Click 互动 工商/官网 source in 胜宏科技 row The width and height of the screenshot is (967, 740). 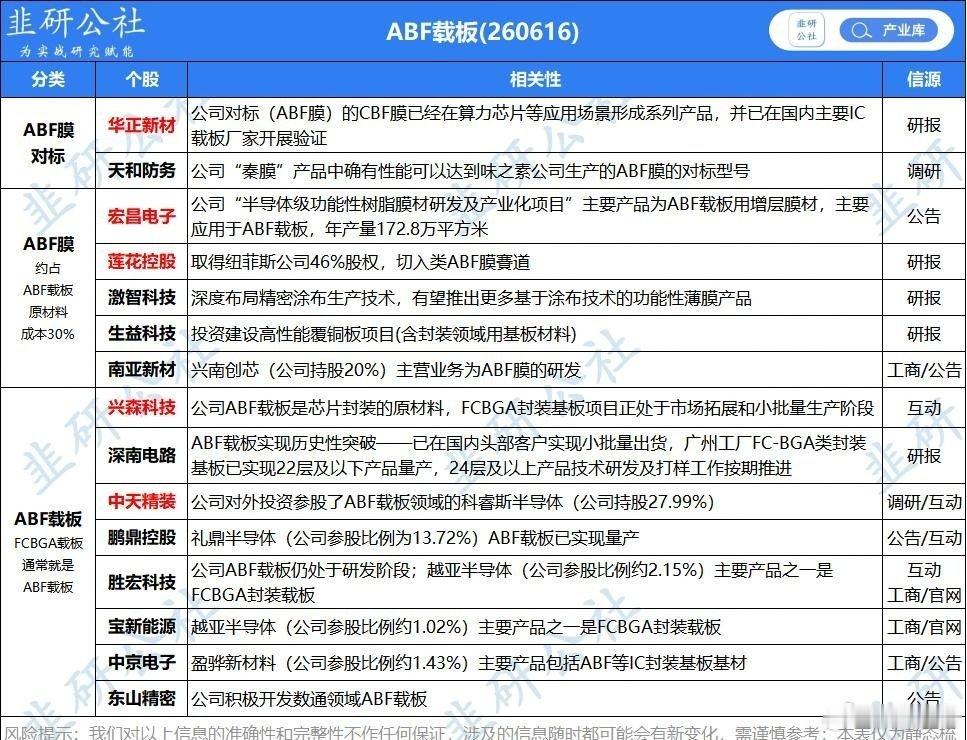pyautogui.click(x=924, y=582)
